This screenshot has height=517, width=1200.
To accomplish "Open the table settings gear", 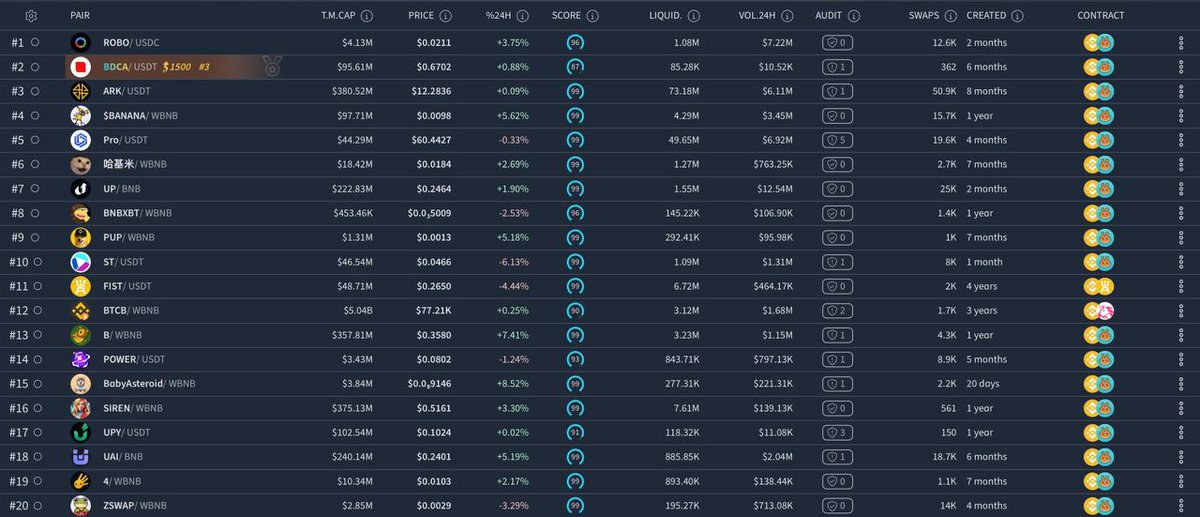I will pyautogui.click(x=31, y=16).
